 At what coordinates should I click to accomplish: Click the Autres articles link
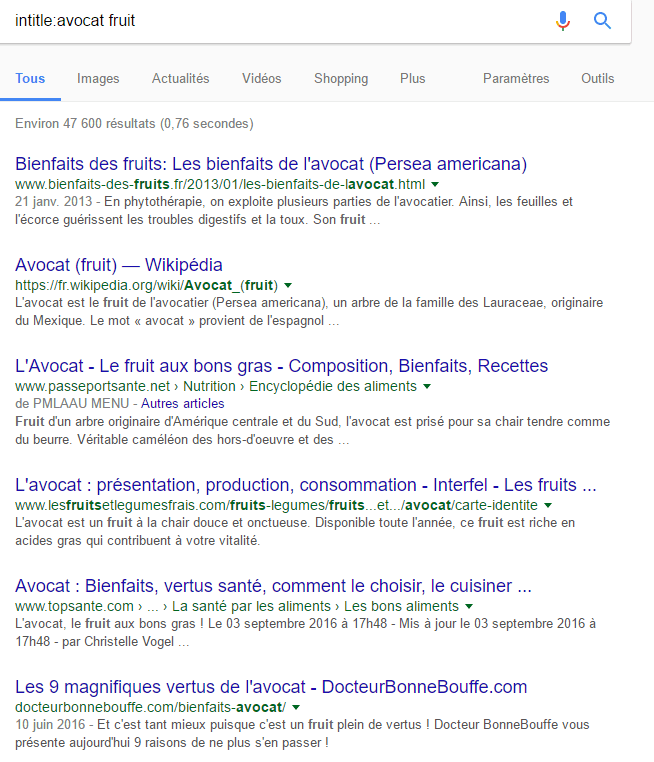[x=183, y=404]
